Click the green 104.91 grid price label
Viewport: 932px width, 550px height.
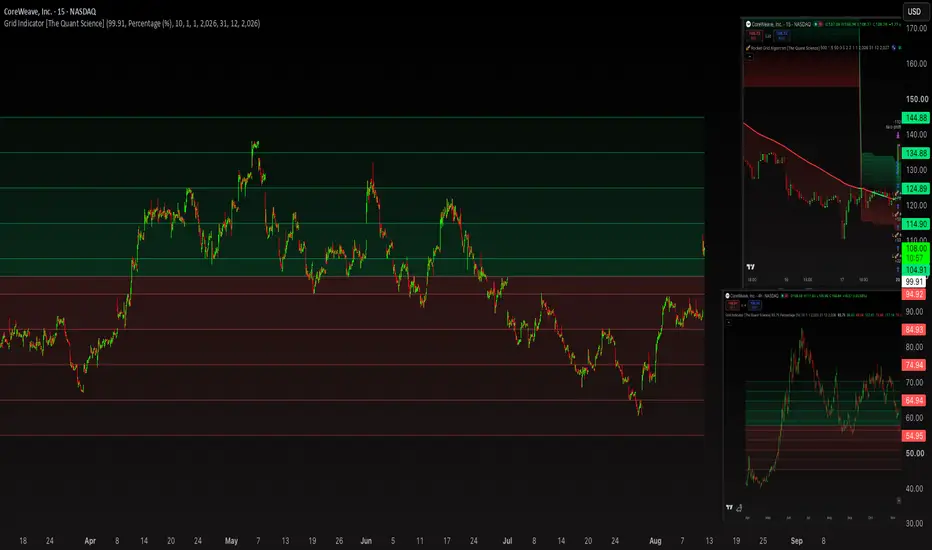[x=916, y=270]
